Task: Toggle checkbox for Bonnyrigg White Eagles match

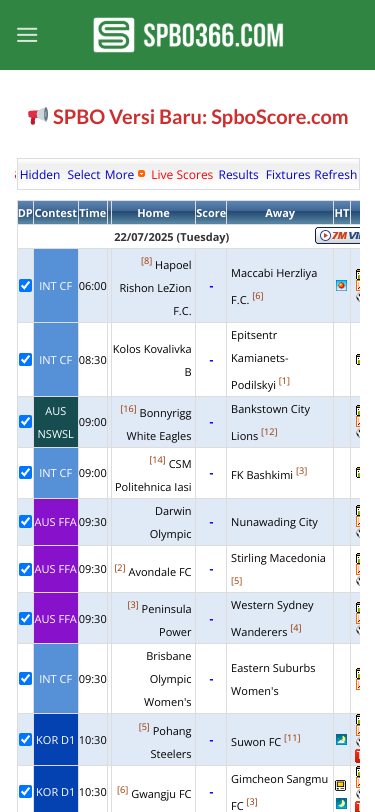Action: pos(25,422)
